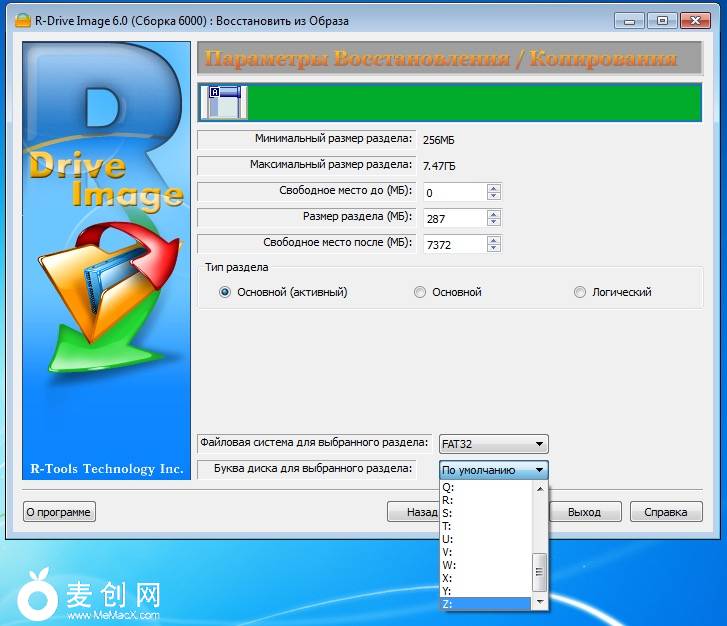Open the FAT32 file system dropdown

(x=540, y=444)
